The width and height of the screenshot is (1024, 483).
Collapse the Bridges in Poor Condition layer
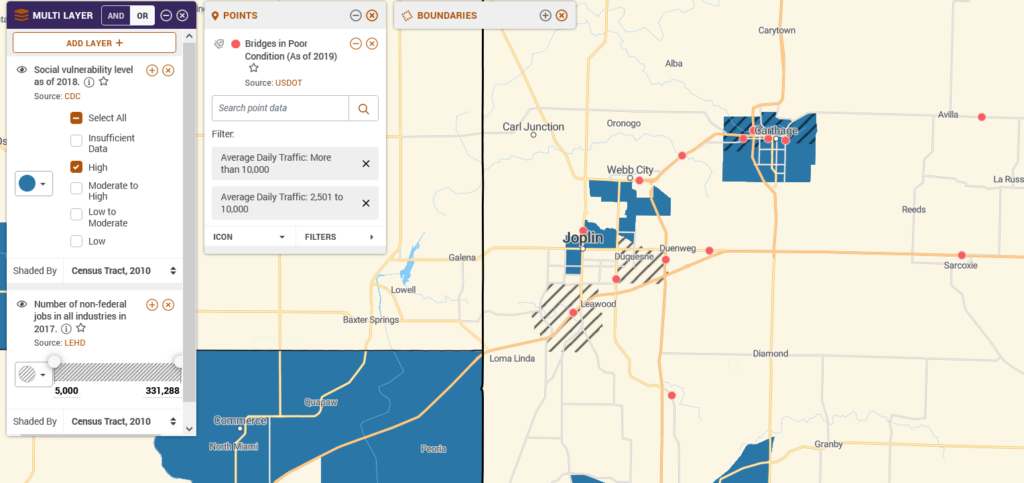(355, 44)
